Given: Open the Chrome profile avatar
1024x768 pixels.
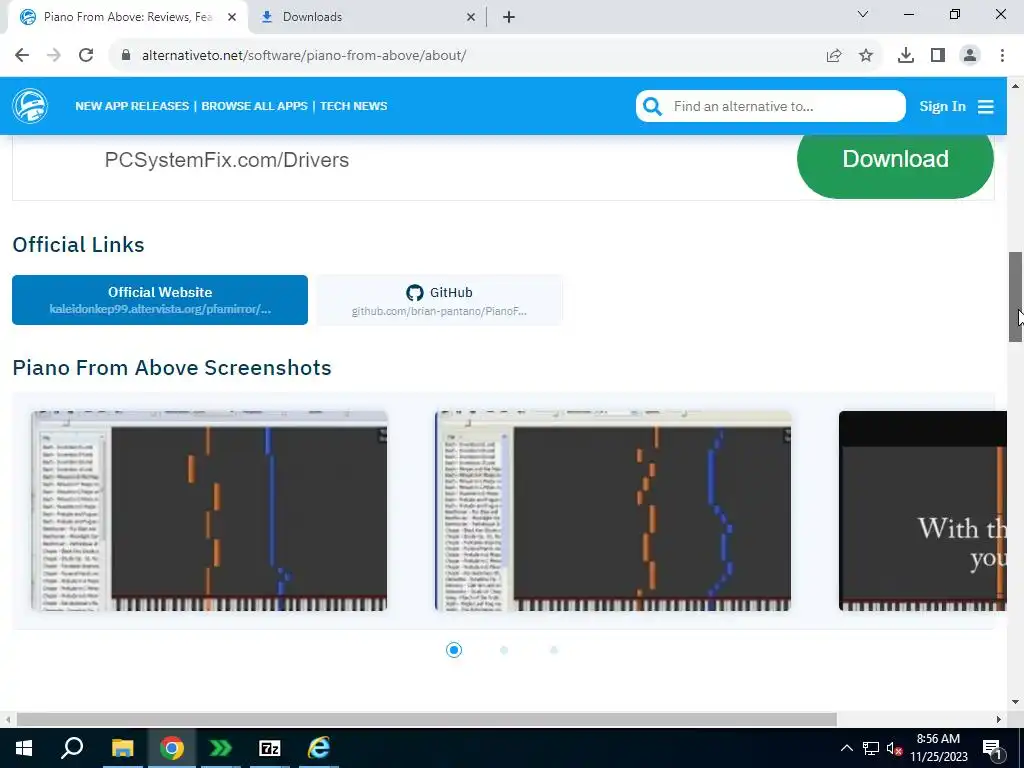Looking at the screenshot, I should click(970, 56).
